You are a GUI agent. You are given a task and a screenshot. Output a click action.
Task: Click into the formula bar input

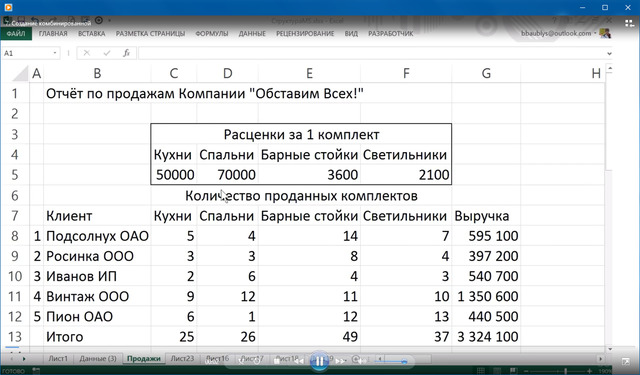click(x=371, y=53)
